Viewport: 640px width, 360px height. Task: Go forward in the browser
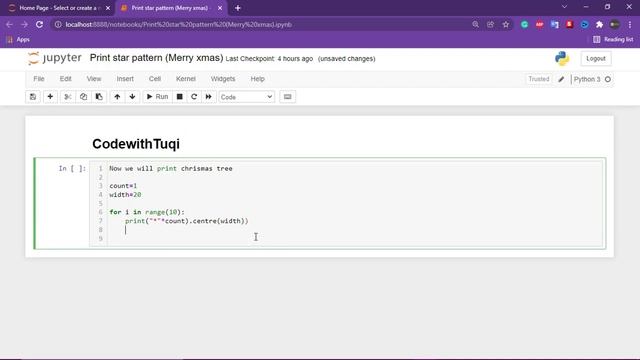[24, 24]
